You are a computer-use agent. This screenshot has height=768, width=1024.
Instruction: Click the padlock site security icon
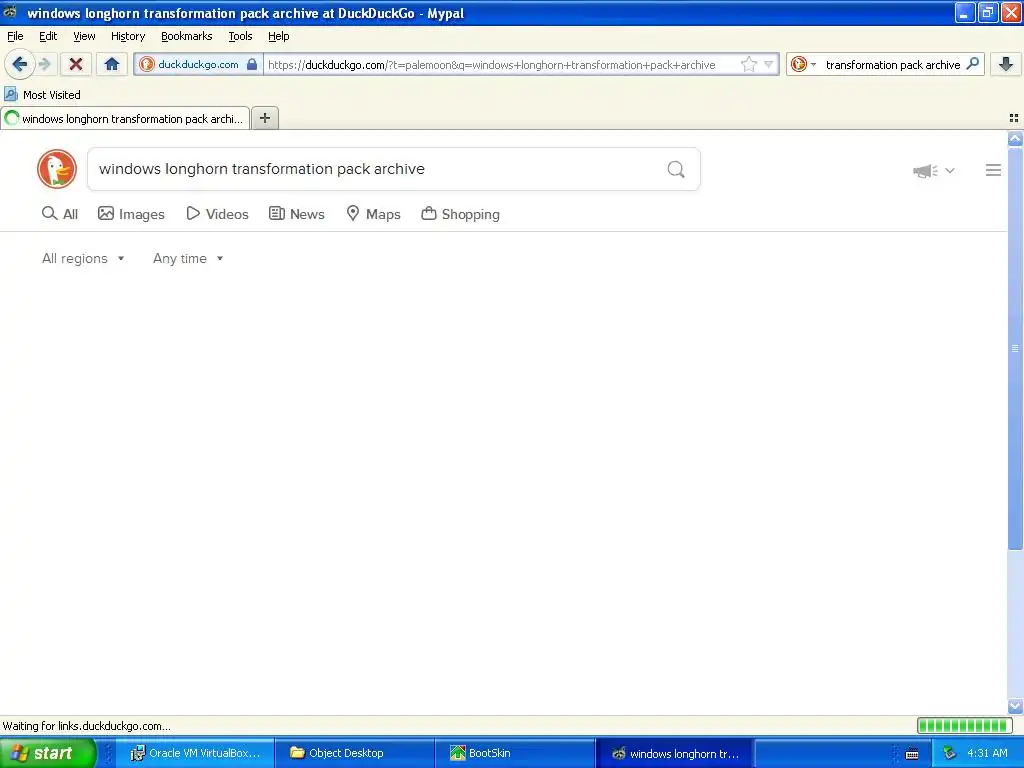(252, 64)
